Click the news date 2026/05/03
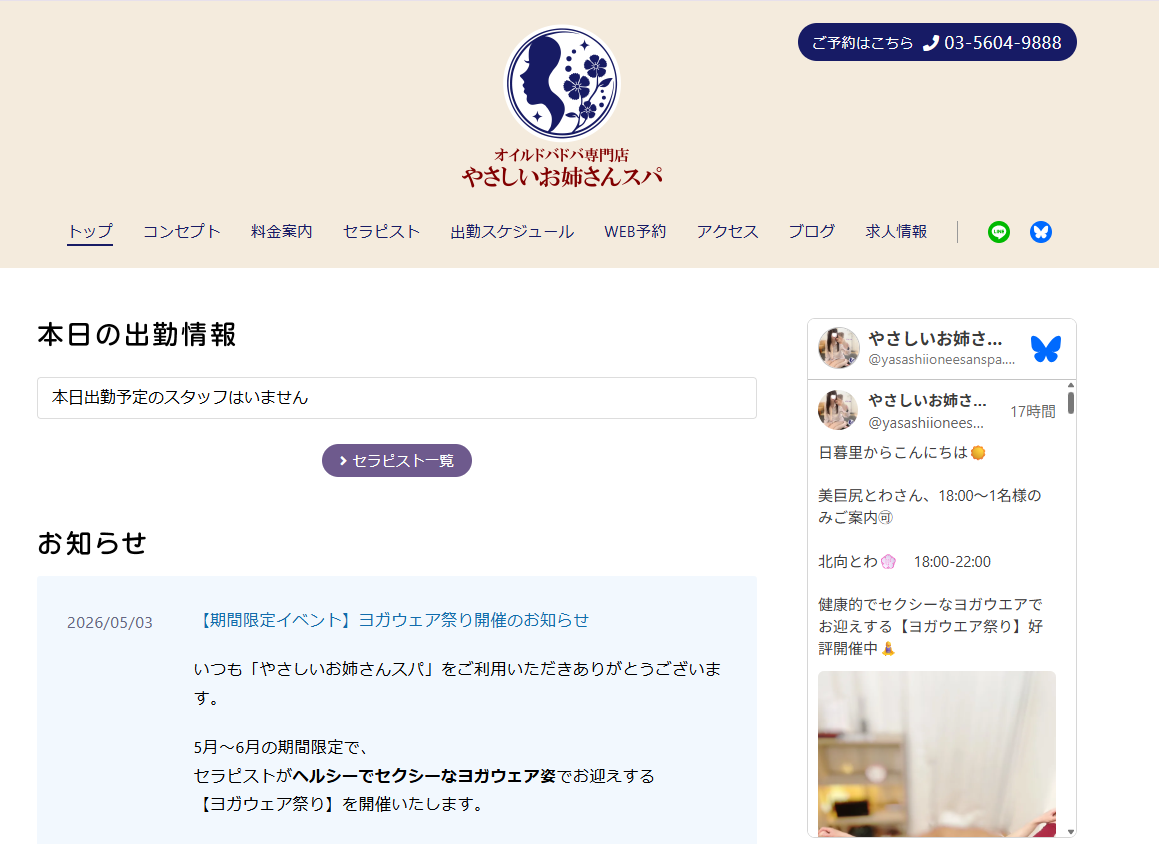This screenshot has width=1159, height=844. point(109,622)
